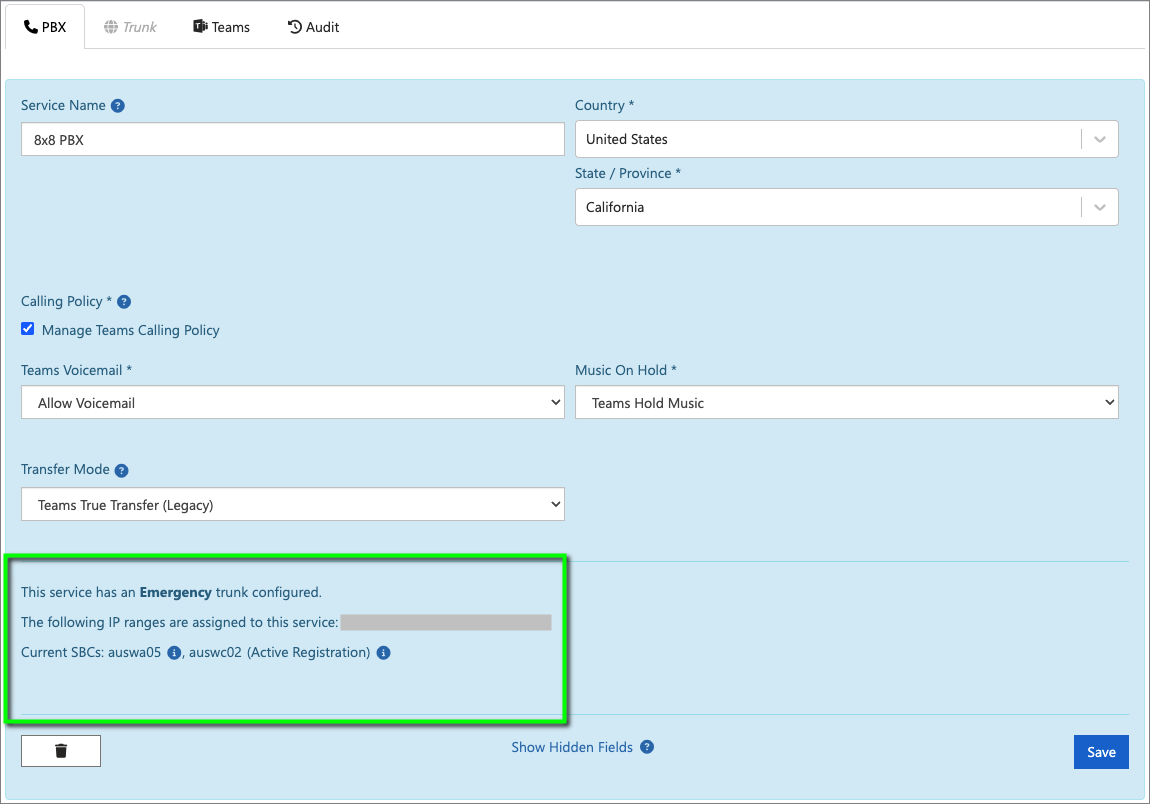Click the Transfer Mode help icon

(122, 470)
